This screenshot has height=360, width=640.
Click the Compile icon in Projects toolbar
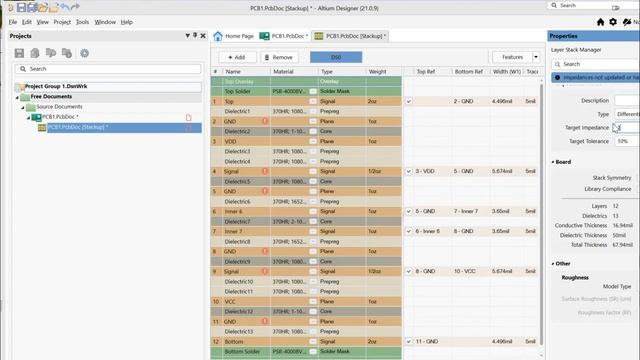click(x=35, y=53)
